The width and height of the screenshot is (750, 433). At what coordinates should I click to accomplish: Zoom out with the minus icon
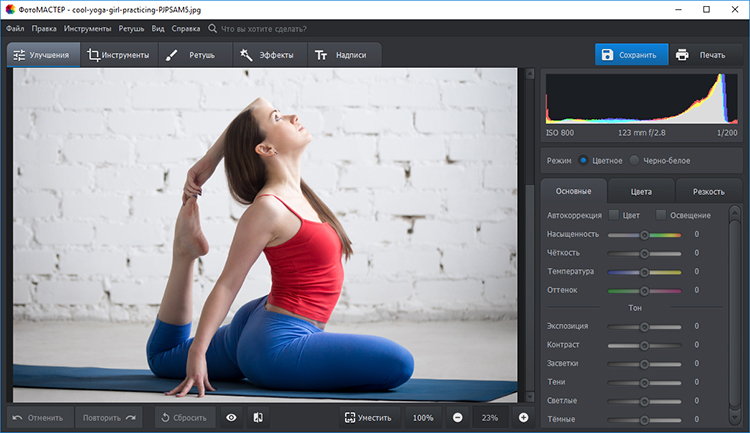(x=457, y=417)
